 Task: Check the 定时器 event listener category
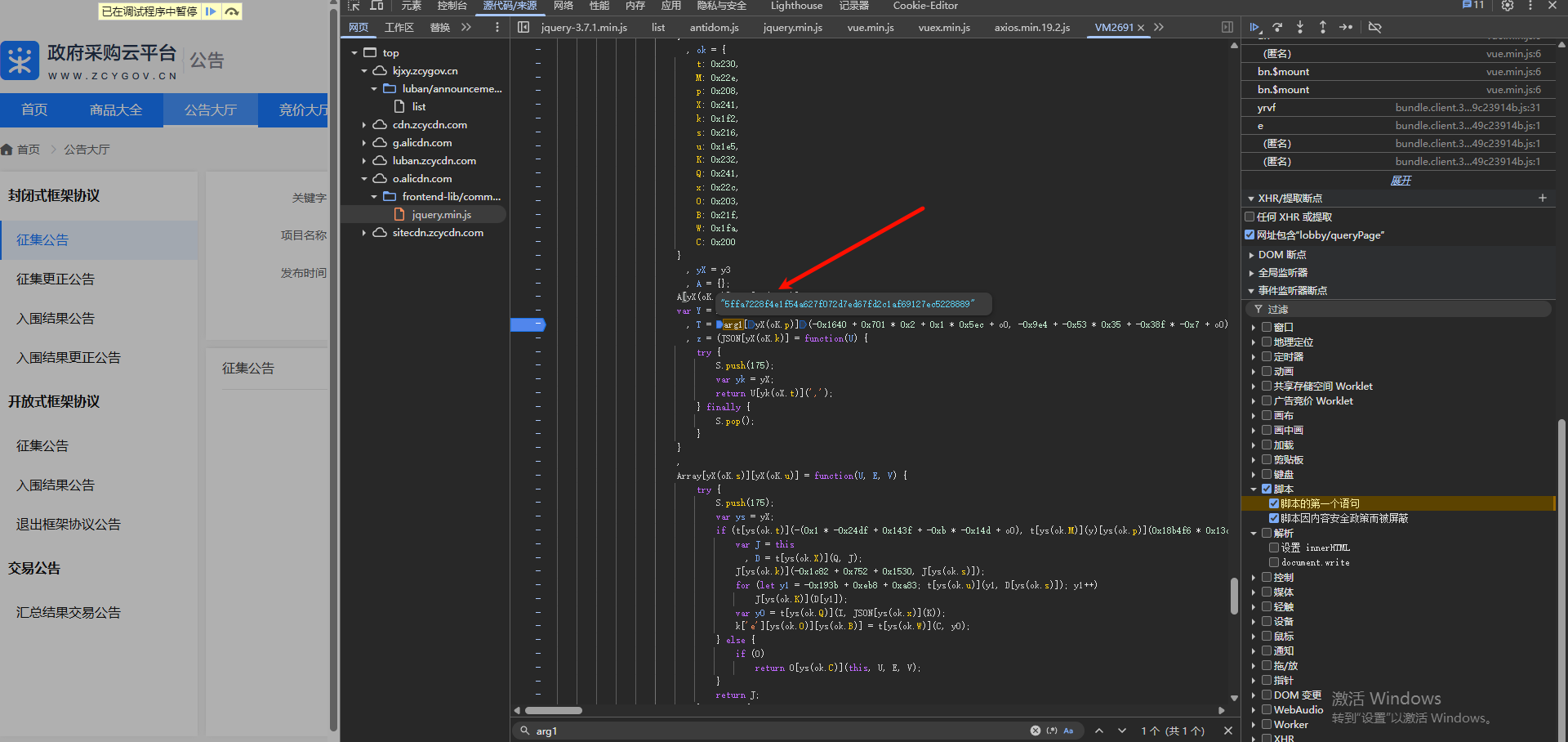(x=1267, y=356)
